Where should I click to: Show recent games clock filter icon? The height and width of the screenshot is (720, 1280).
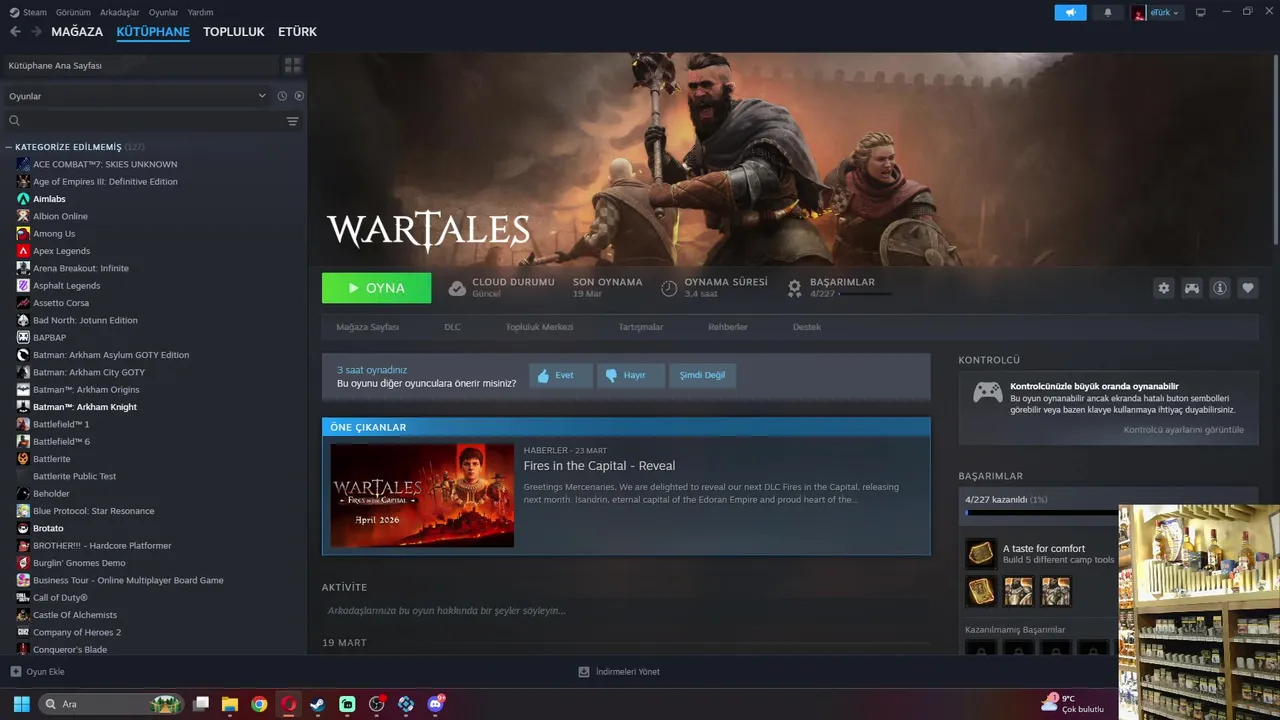282,96
